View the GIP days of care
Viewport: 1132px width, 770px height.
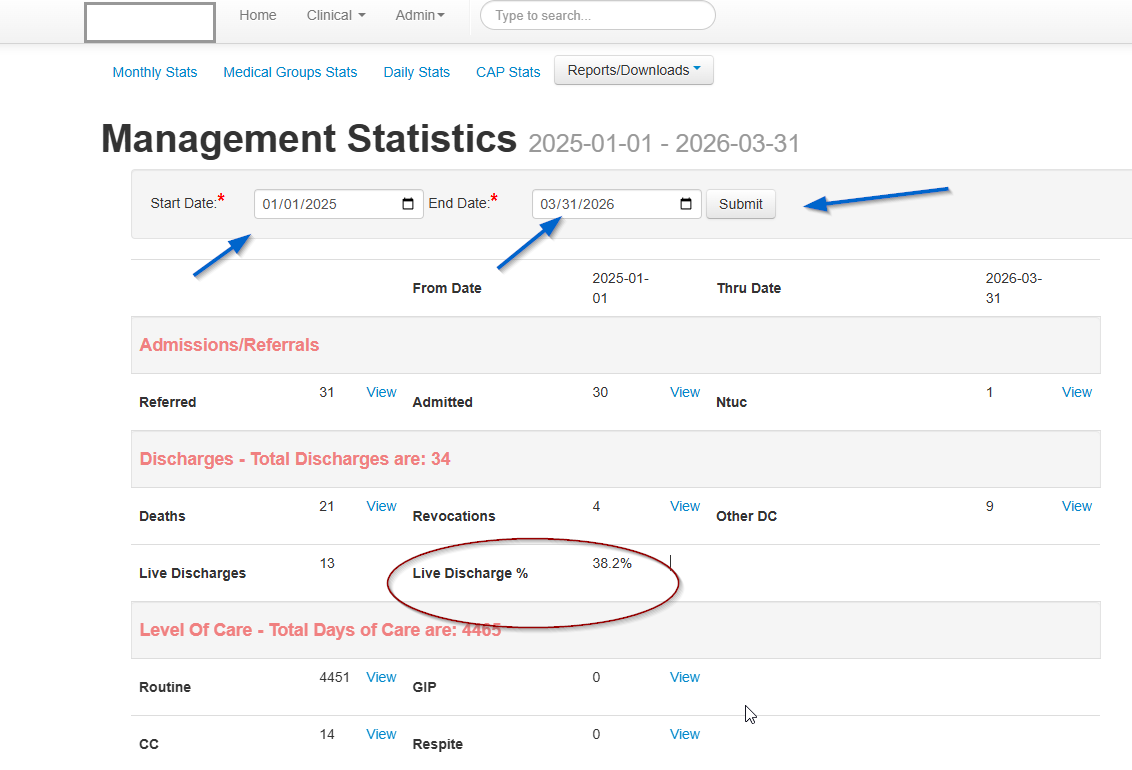click(684, 678)
